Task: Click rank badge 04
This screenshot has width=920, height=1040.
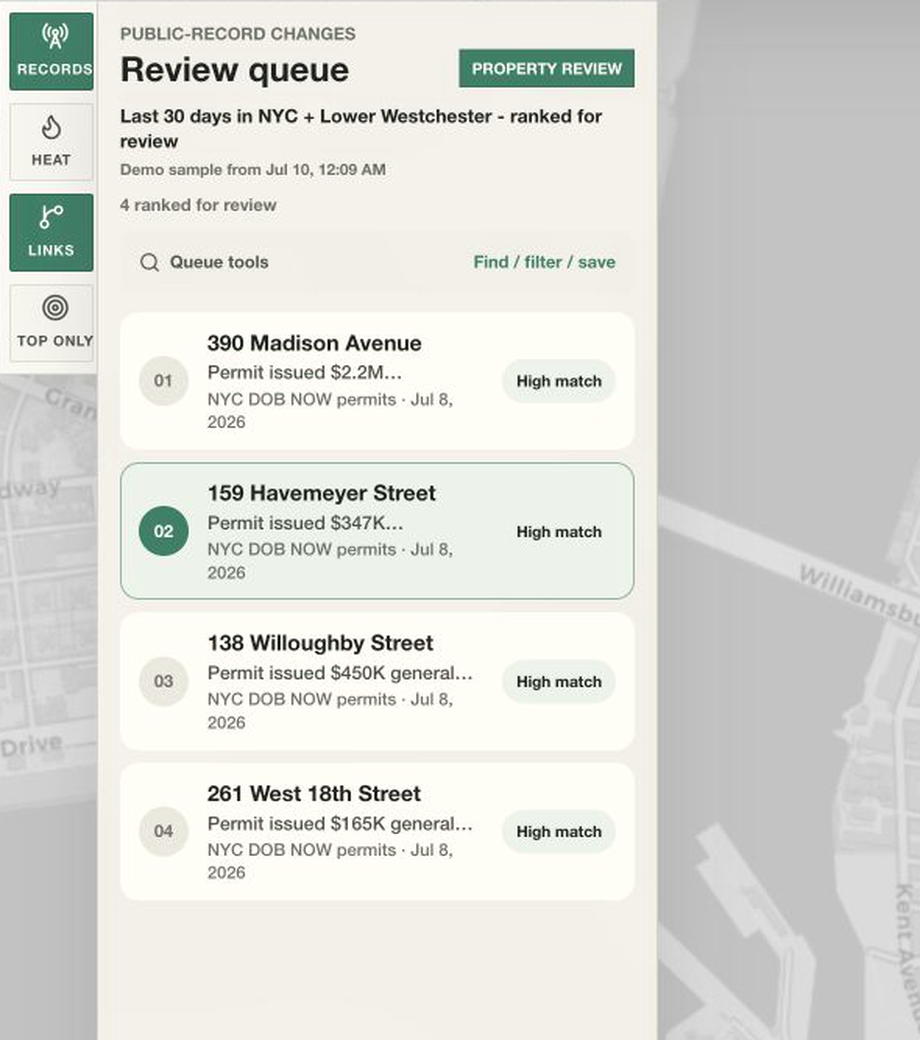Action: tap(163, 831)
